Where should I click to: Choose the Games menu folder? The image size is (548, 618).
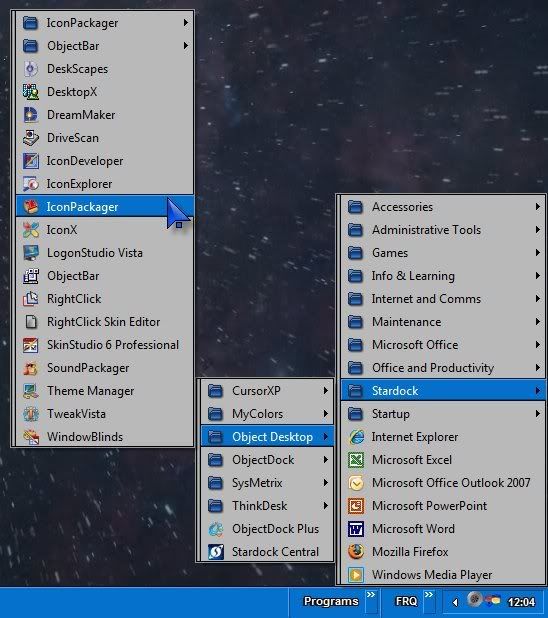point(443,253)
